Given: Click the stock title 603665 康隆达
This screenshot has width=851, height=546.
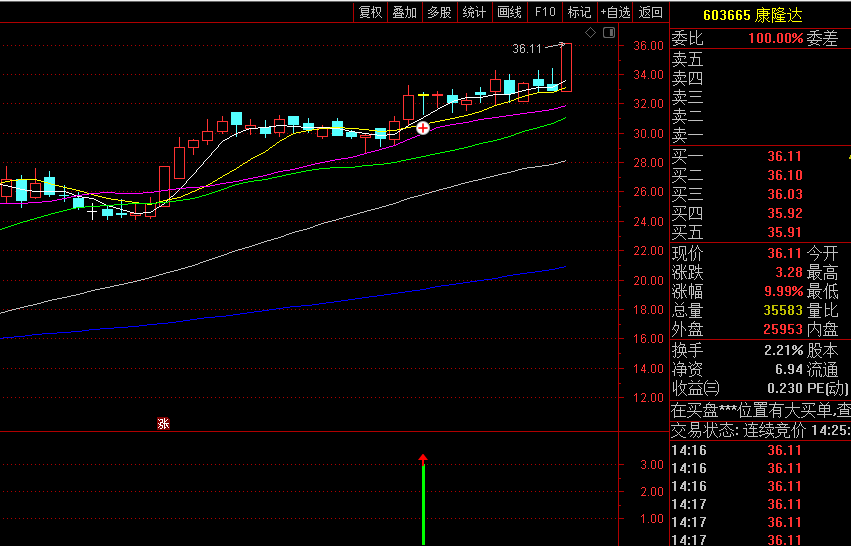Looking at the screenshot, I should 752,15.
